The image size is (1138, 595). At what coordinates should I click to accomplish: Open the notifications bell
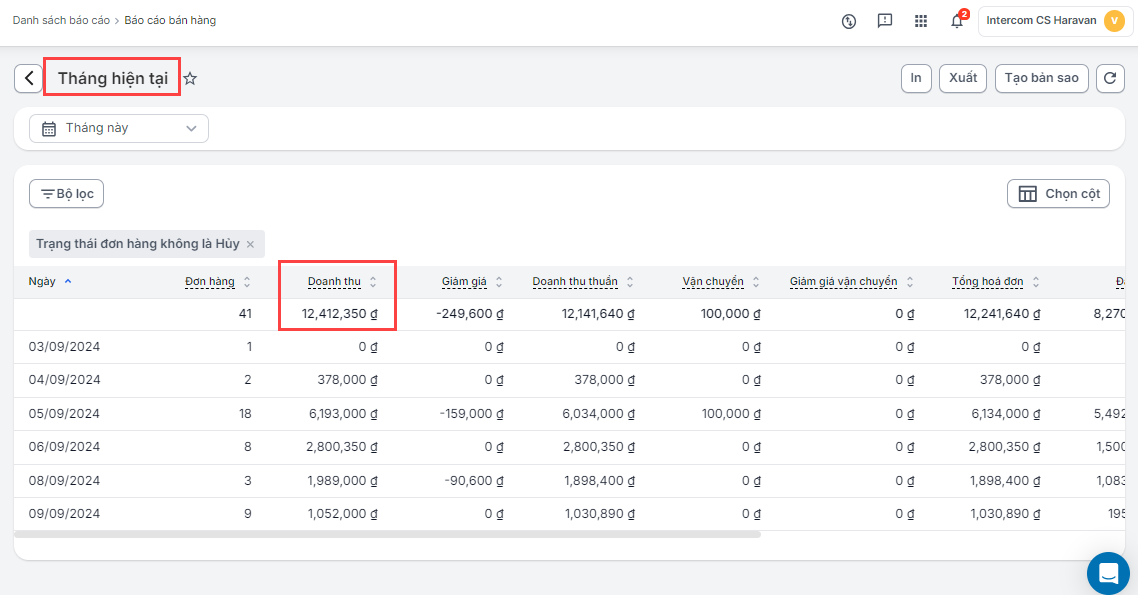[957, 21]
